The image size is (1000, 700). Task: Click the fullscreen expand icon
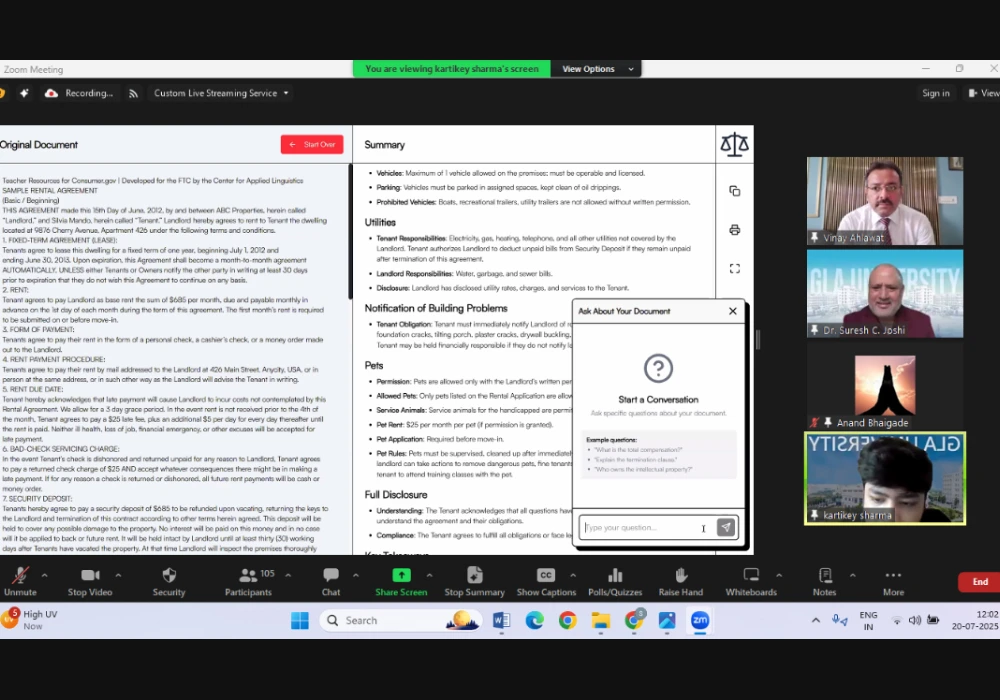click(734, 269)
